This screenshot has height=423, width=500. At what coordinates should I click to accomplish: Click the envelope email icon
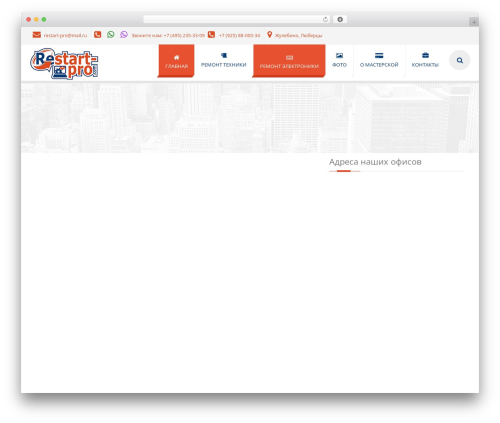coord(37,35)
